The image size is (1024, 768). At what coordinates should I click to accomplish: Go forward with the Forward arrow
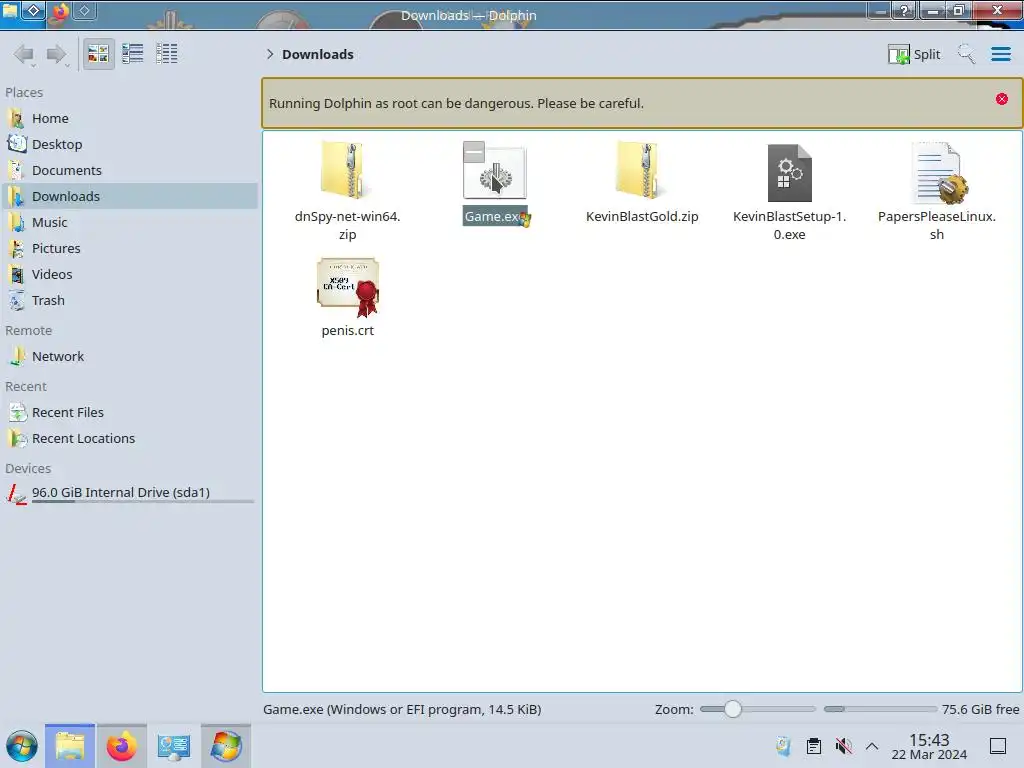pos(57,54)
